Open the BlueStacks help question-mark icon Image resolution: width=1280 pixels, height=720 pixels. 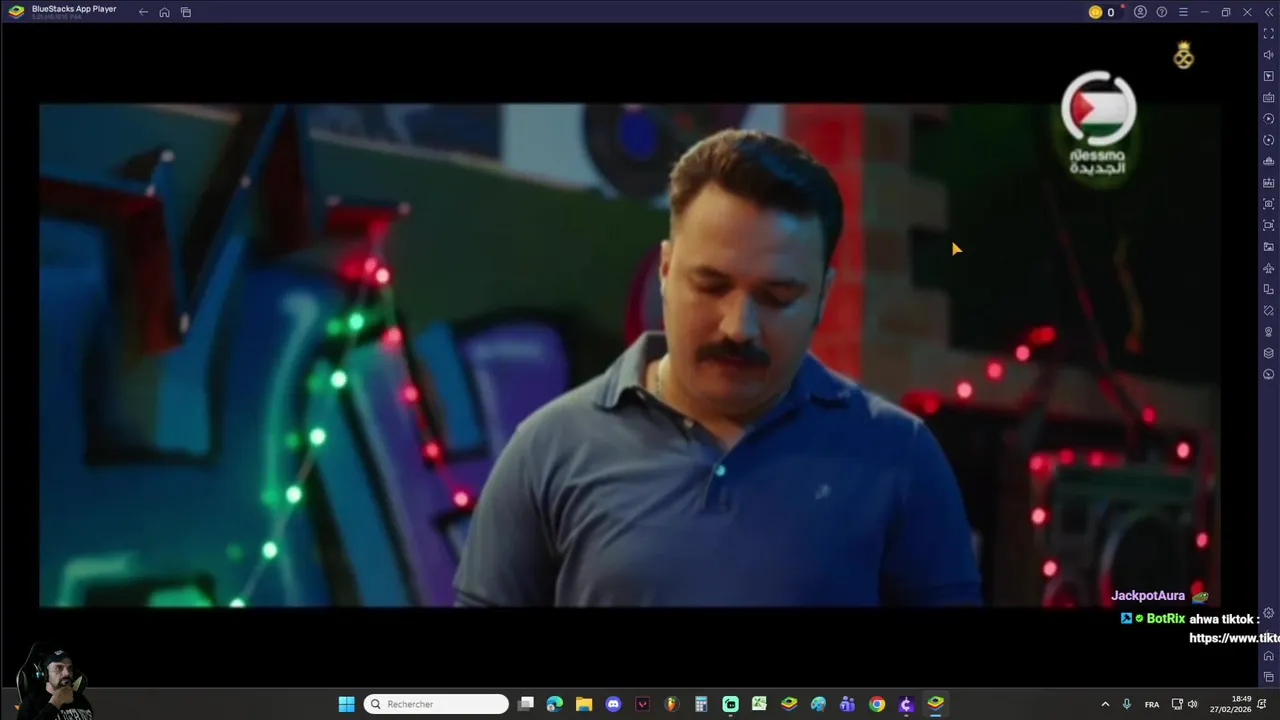pyautogui.click(x=1161, y=12)
